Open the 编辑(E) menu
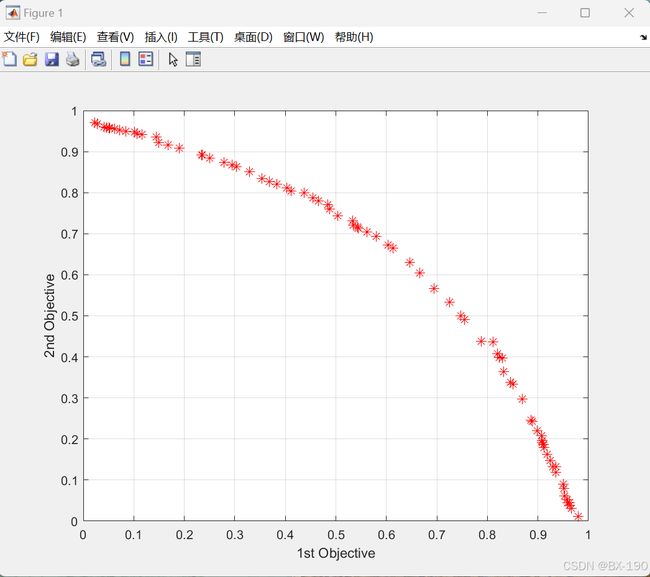Viewport: 650px width, 577px height. coord(68,37)
